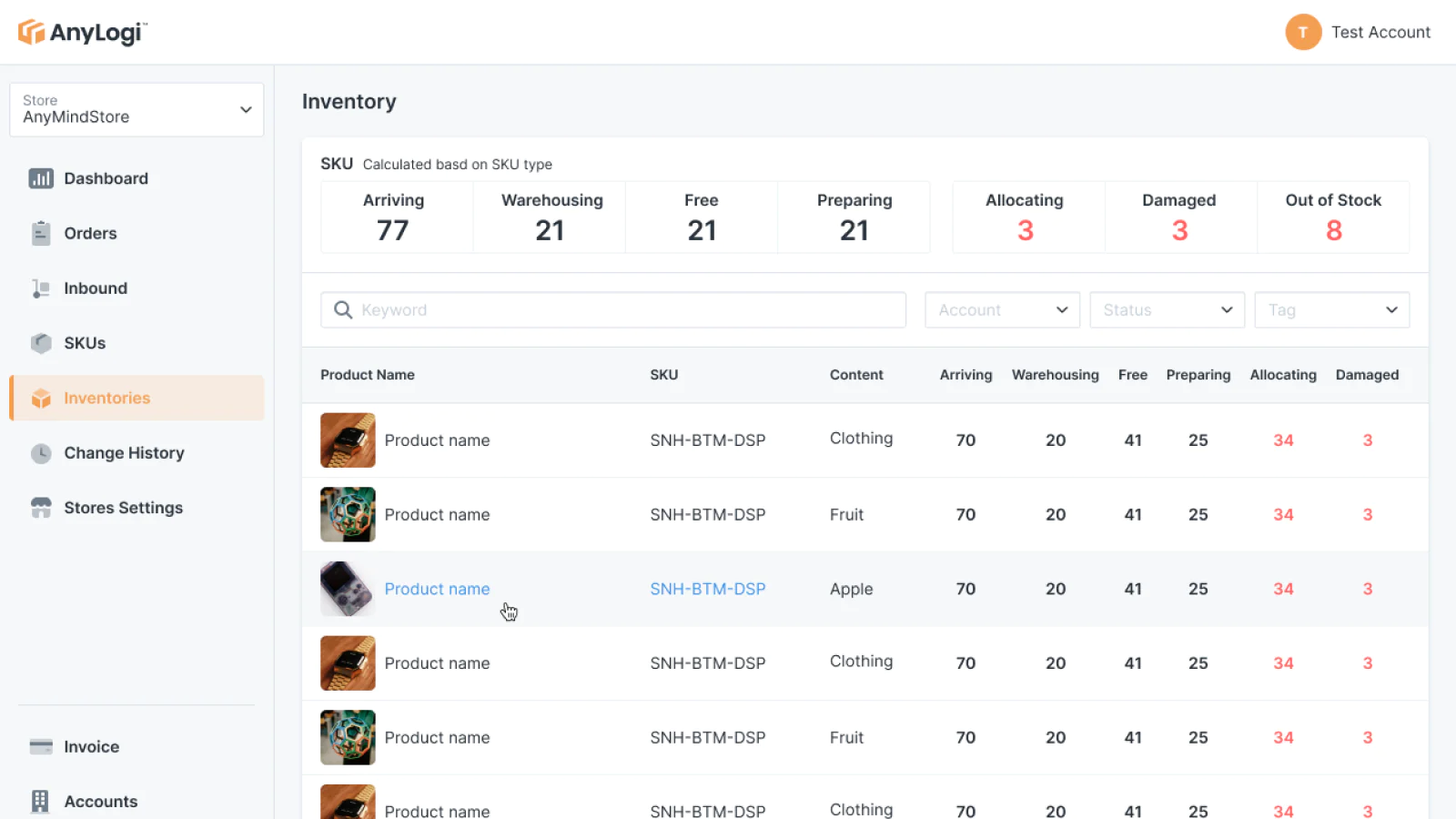
Task: Open the Test Account avatar menu
Action: pyautogui.click(x=1302, y=33)
